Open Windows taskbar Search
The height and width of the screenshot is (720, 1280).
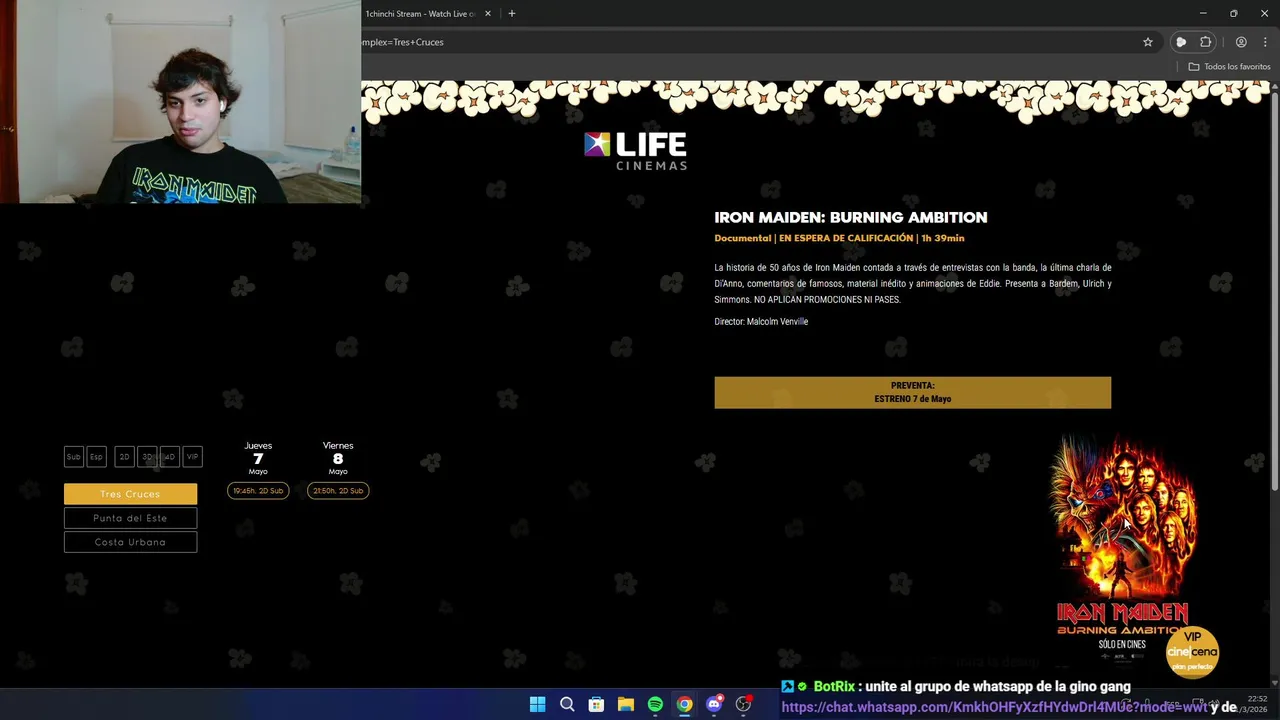point(567,704)
